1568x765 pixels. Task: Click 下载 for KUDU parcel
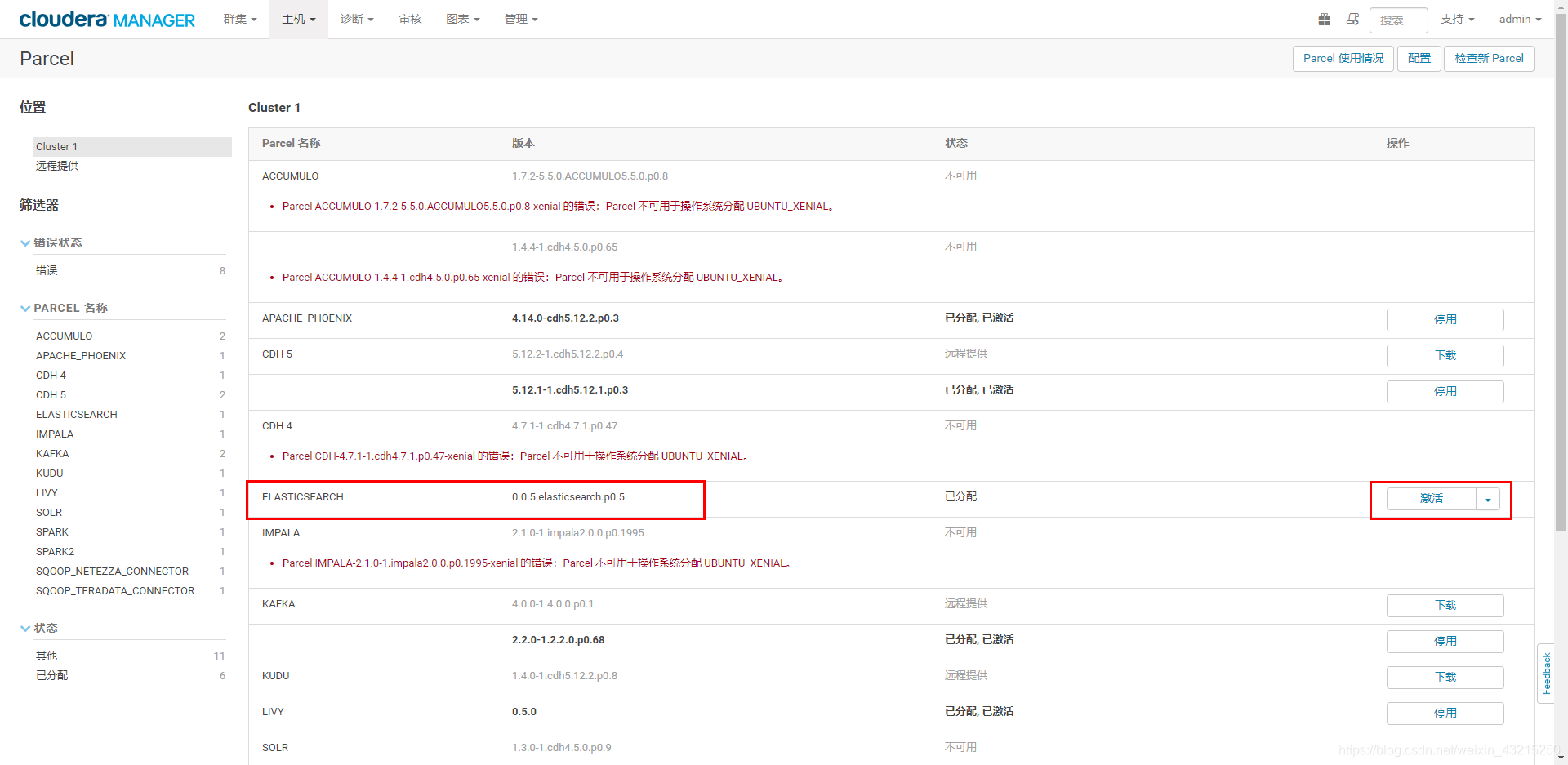tap(1445, 677)
